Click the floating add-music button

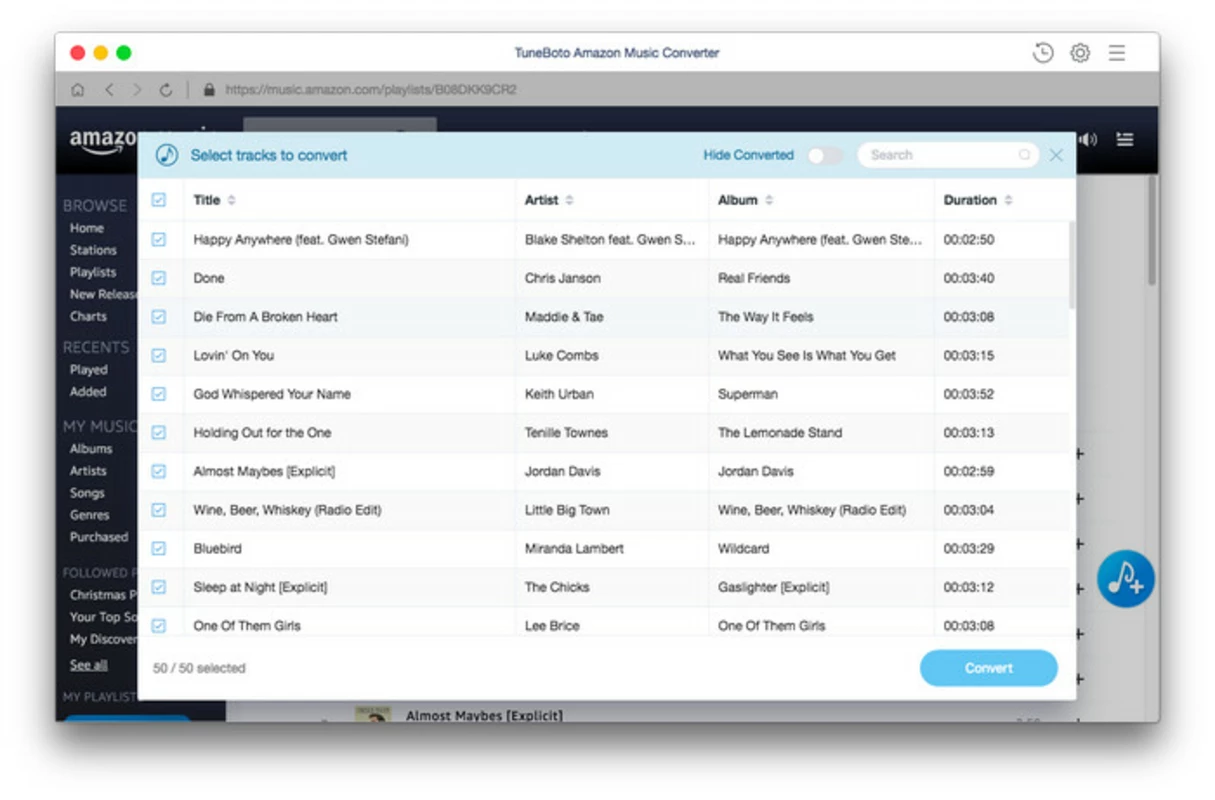coord(1126,578)
